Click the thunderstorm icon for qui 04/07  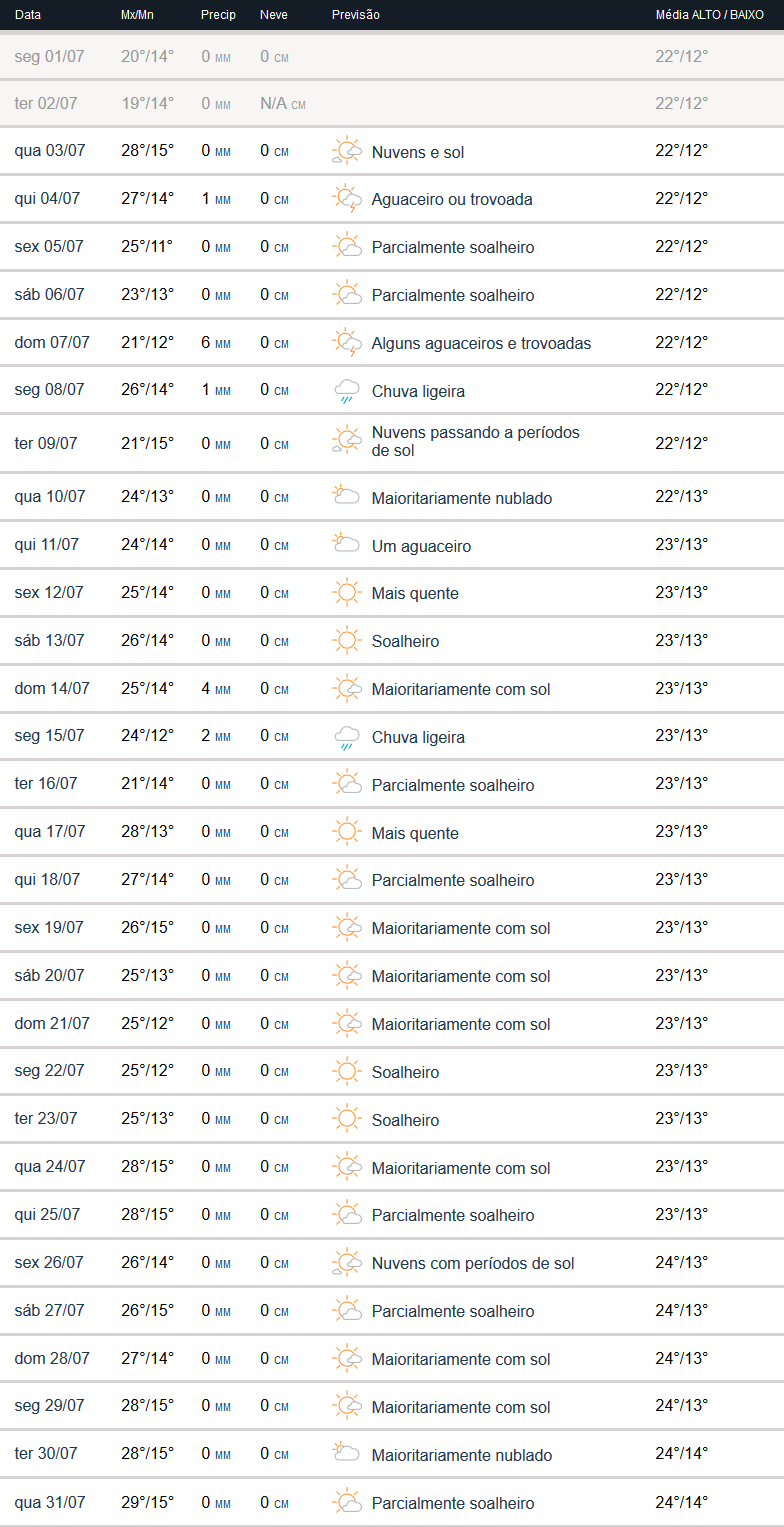[346, 199]
